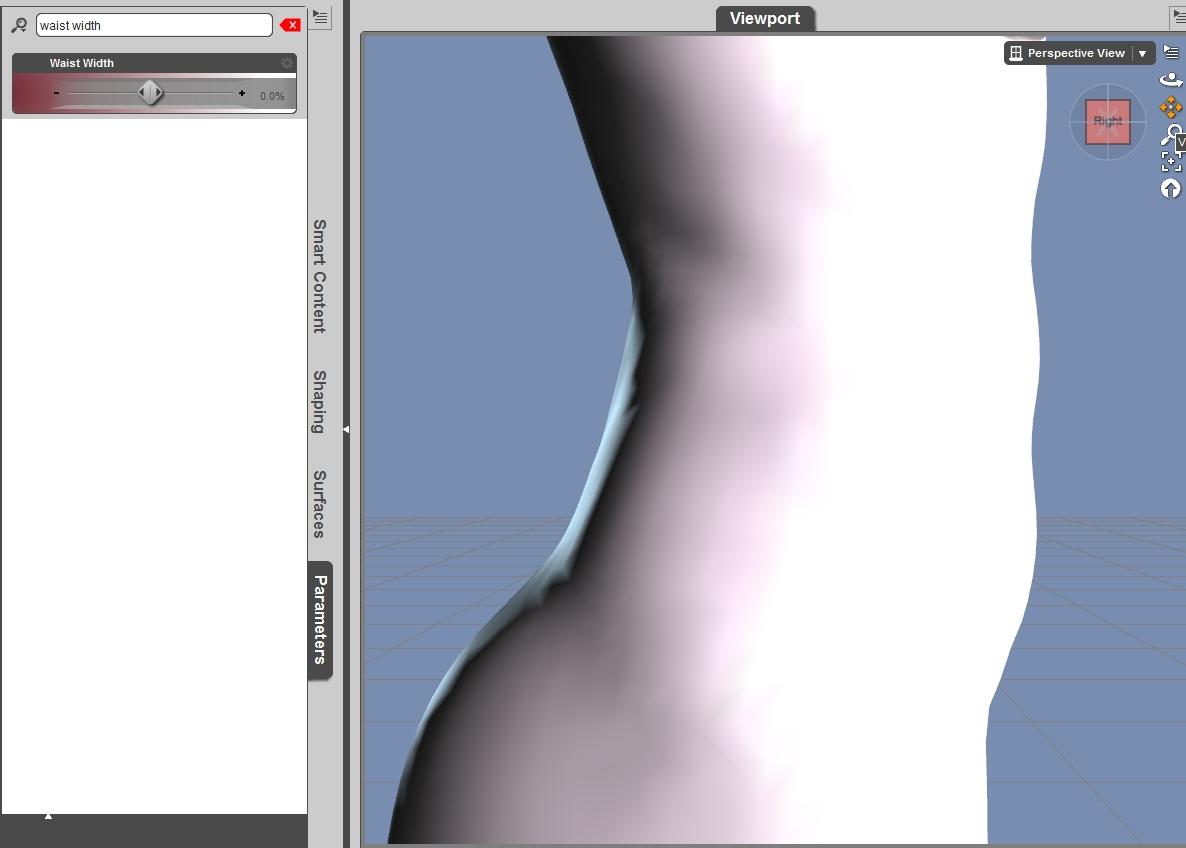The height and width of the screenshot is (848, 1186).
Task: Switch to the Smart Content tab
Action: coord(320,276)
